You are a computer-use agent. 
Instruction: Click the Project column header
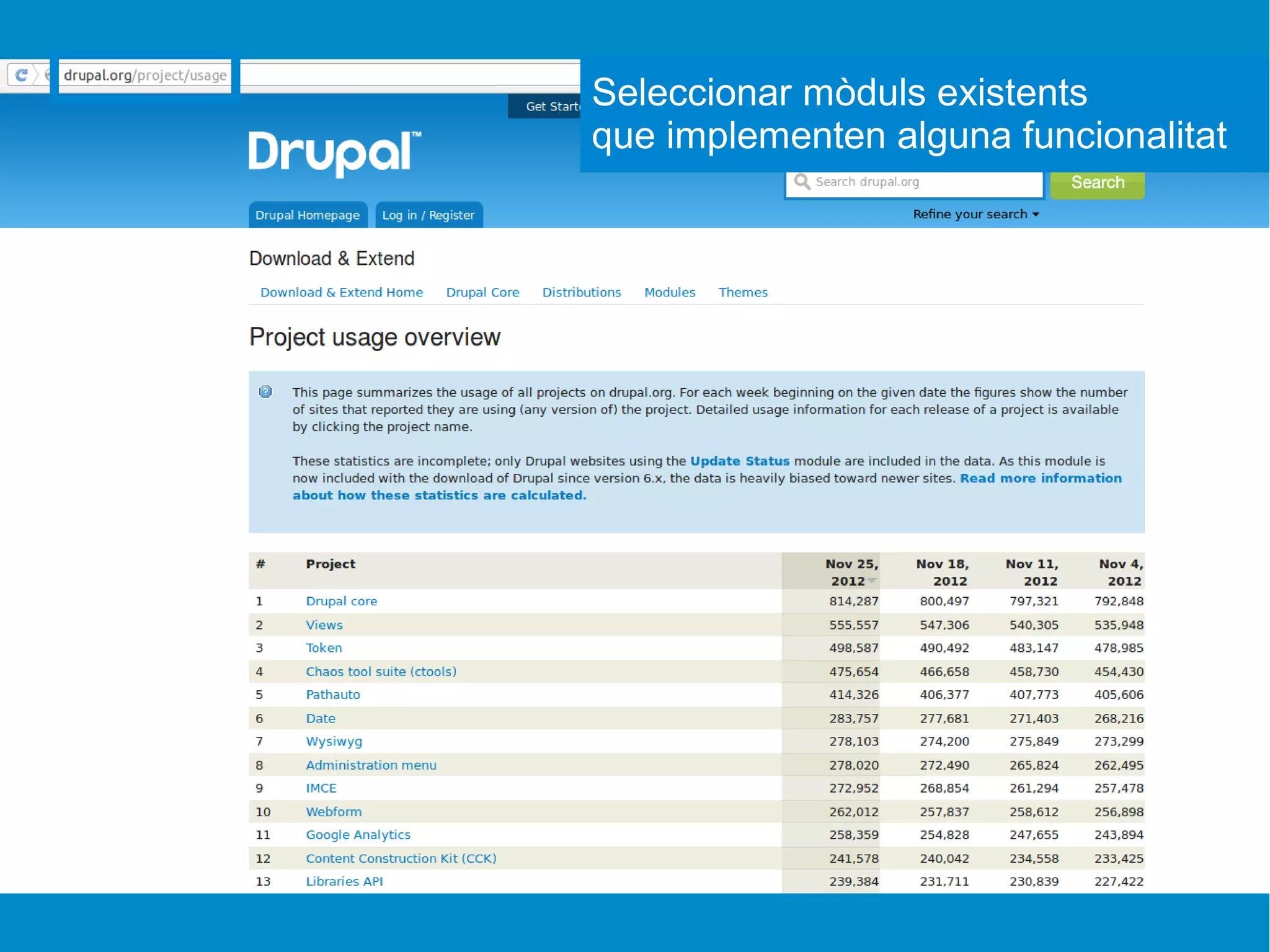(x=331, y=564)
